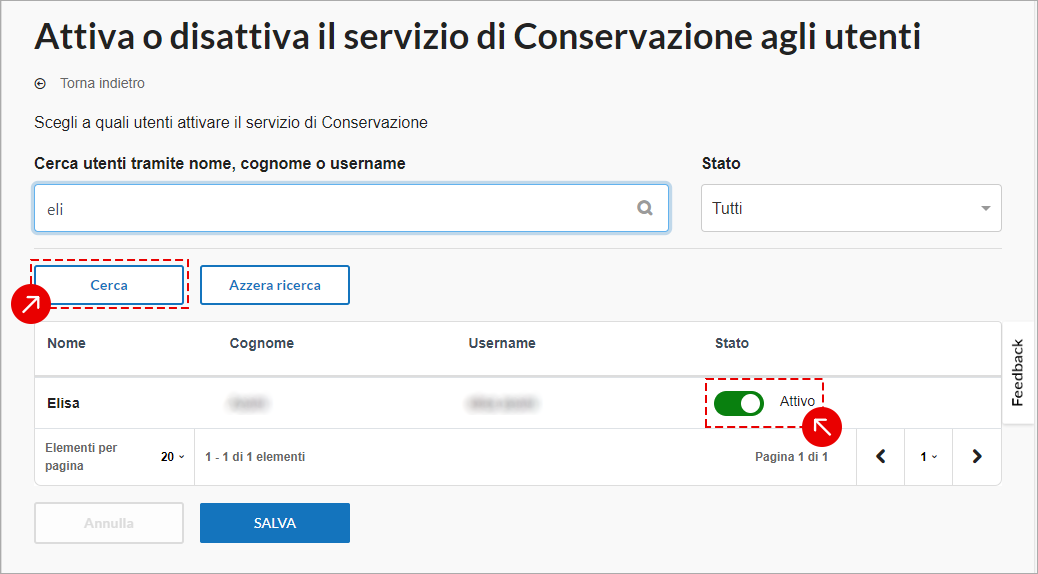
Task: Go to next page arrow
Action: 976,456
